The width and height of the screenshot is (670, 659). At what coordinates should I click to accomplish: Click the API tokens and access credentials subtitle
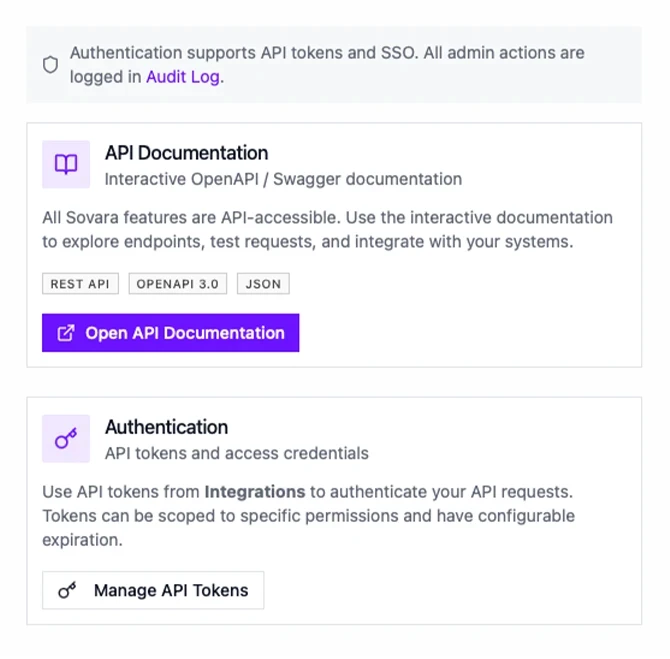click(236, 453)
